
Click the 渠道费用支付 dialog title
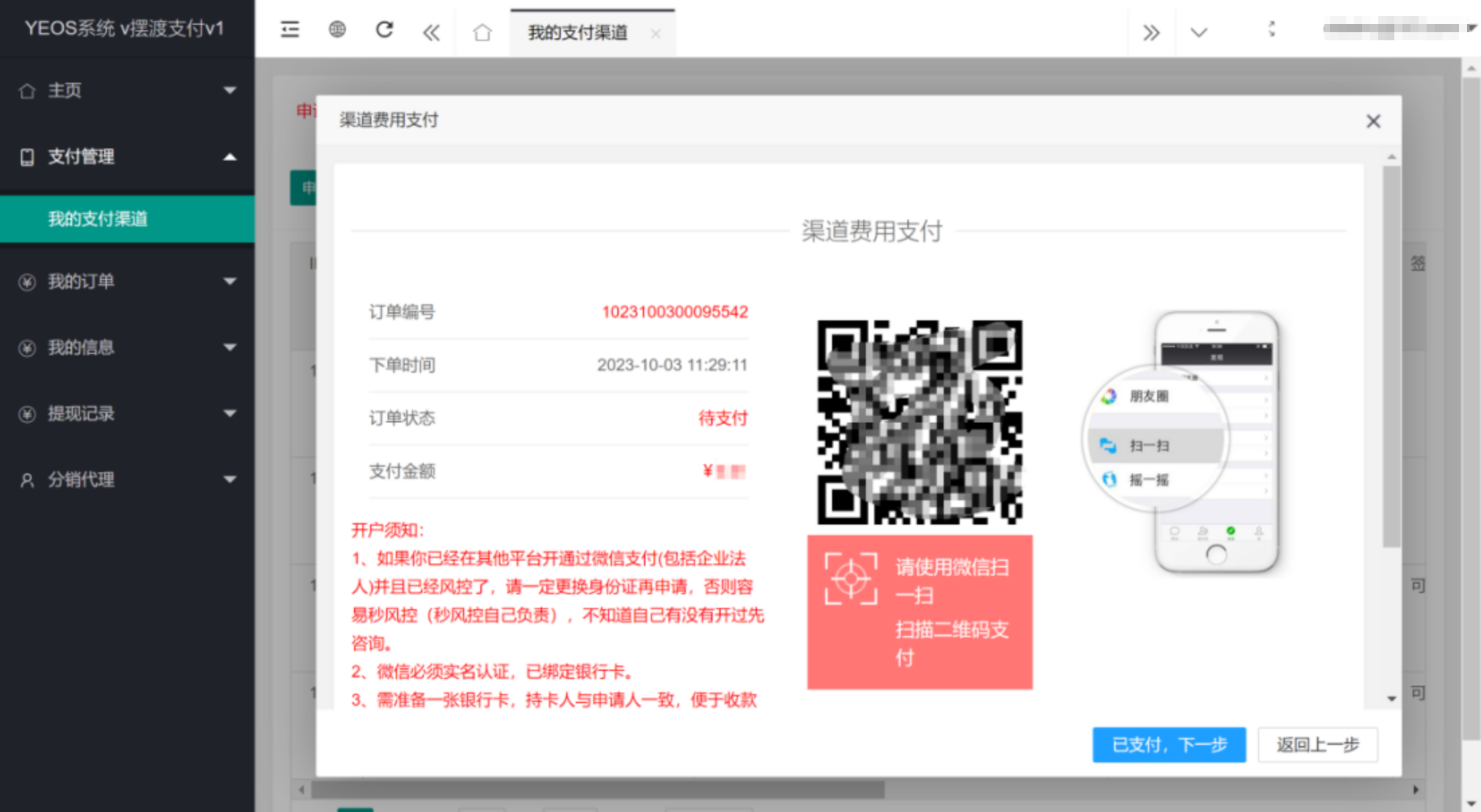point(389,120)
